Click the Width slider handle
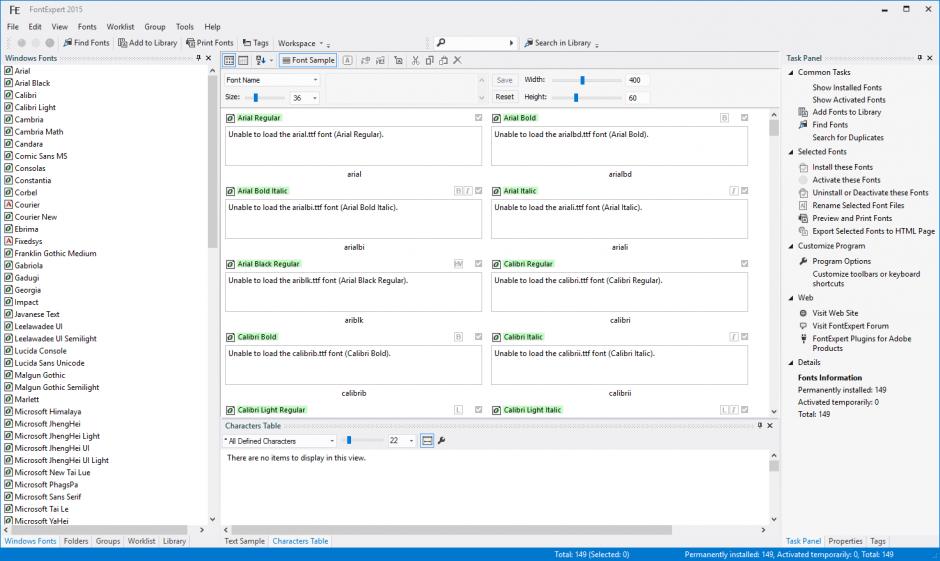940x561 pixels. [x=582, y=80]
